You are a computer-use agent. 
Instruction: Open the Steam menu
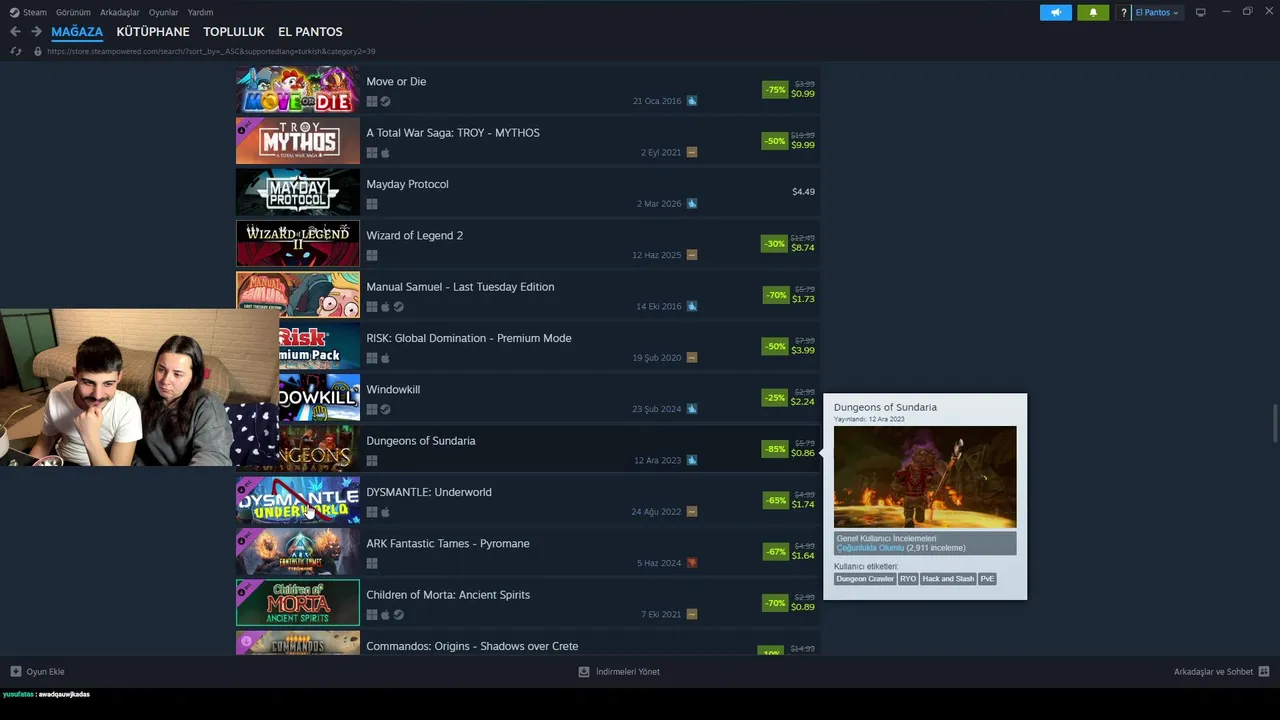[35, 12]
